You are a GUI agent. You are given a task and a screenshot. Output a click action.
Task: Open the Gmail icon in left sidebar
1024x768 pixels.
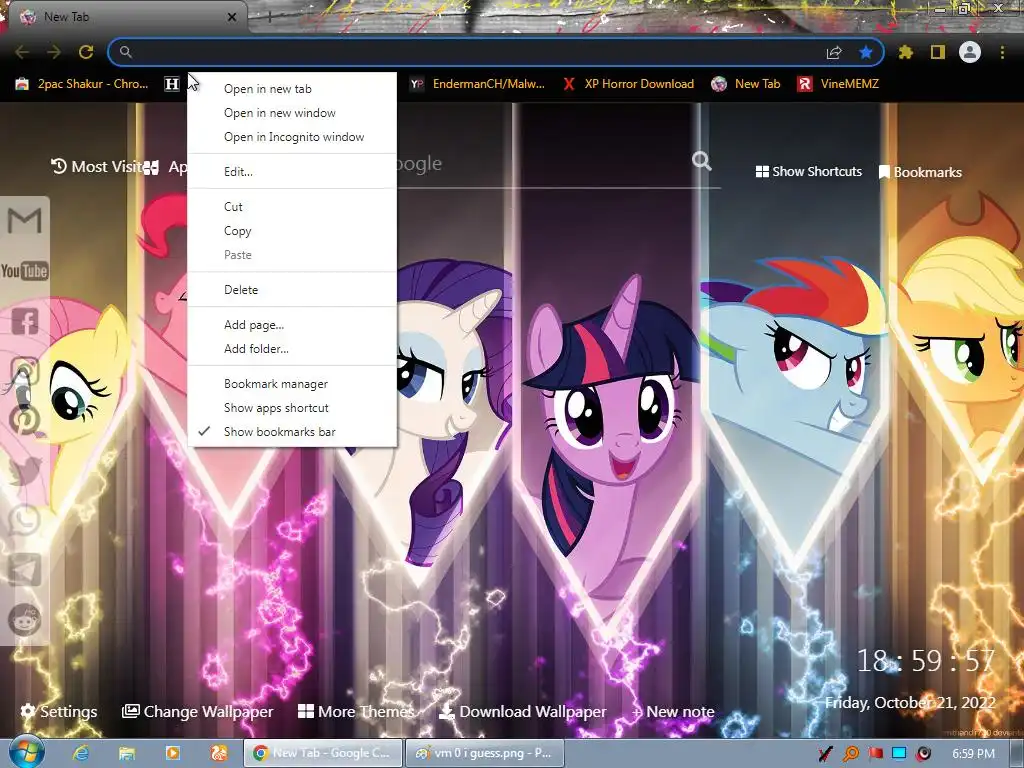[x=24, y=221]
